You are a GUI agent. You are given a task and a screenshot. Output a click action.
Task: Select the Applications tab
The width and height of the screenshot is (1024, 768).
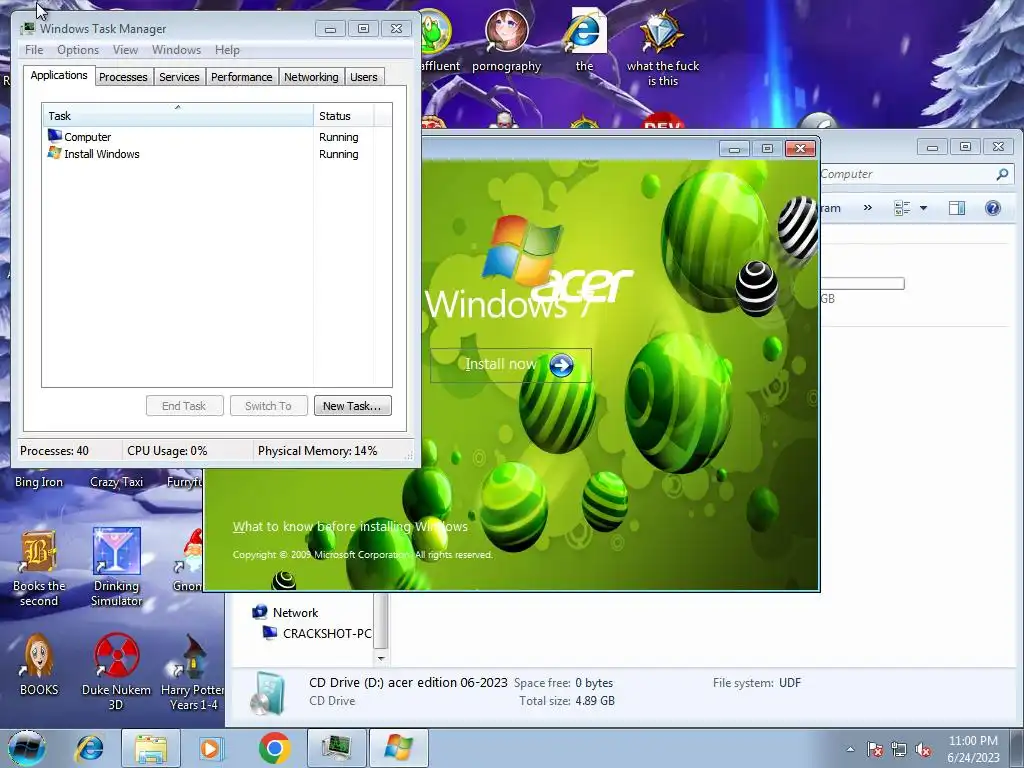point(59,75)
